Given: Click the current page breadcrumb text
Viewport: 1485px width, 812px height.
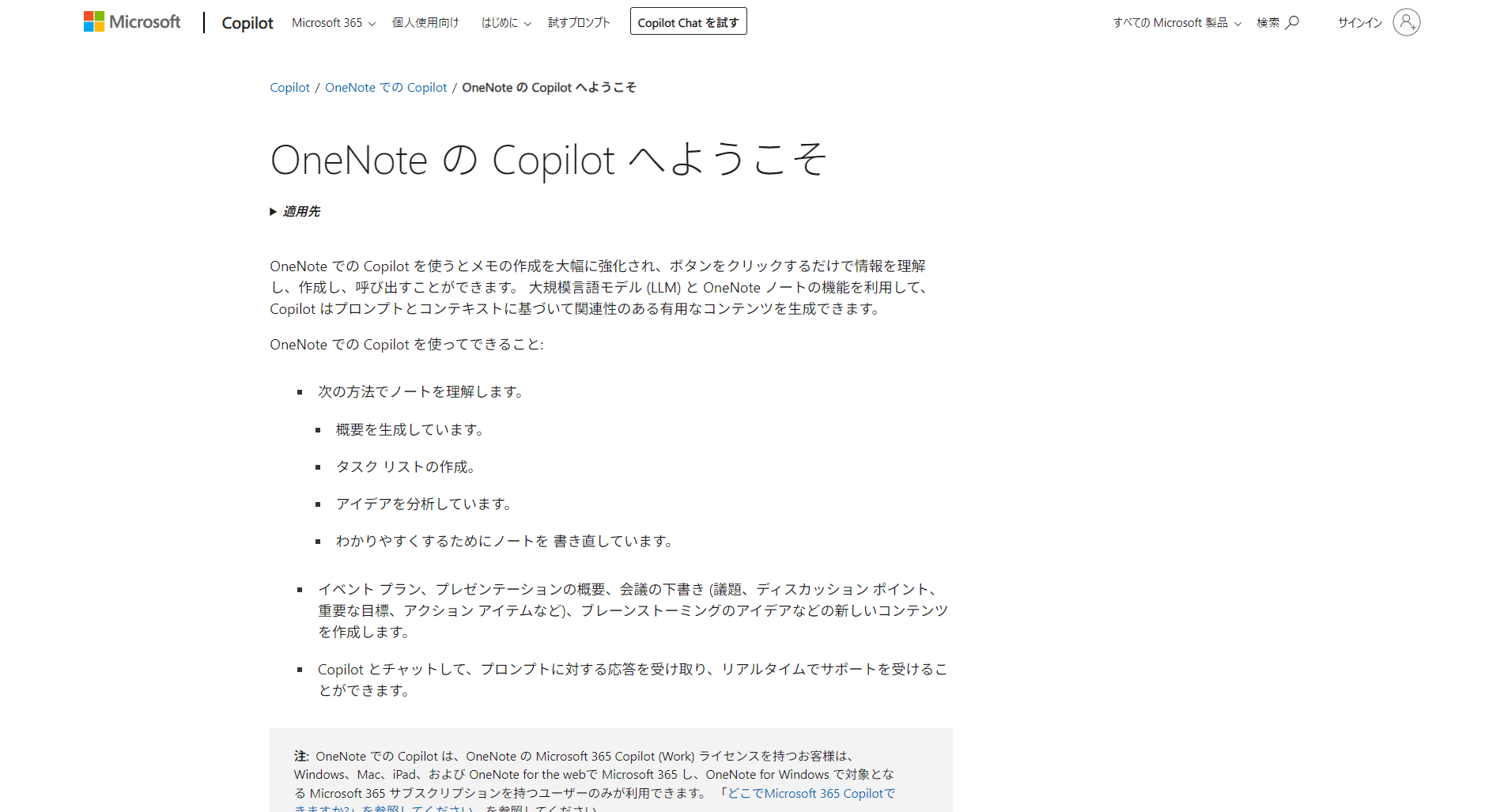Looking at the screenshot, I should click(x=549, y=88).
